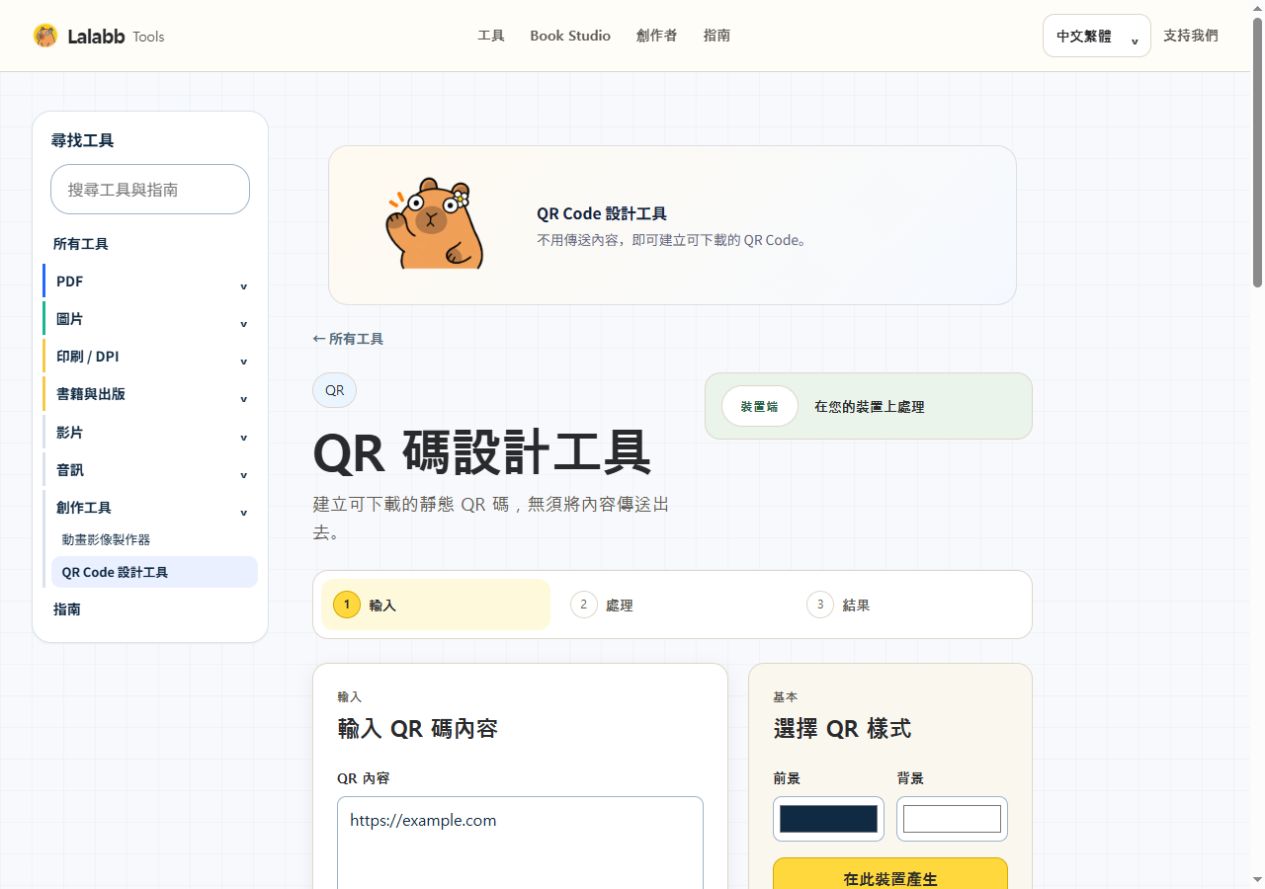Click the QR tag badge
The width and height of the screenshot is (1265, 889).
pyautogui.click(x=334, y=390)
